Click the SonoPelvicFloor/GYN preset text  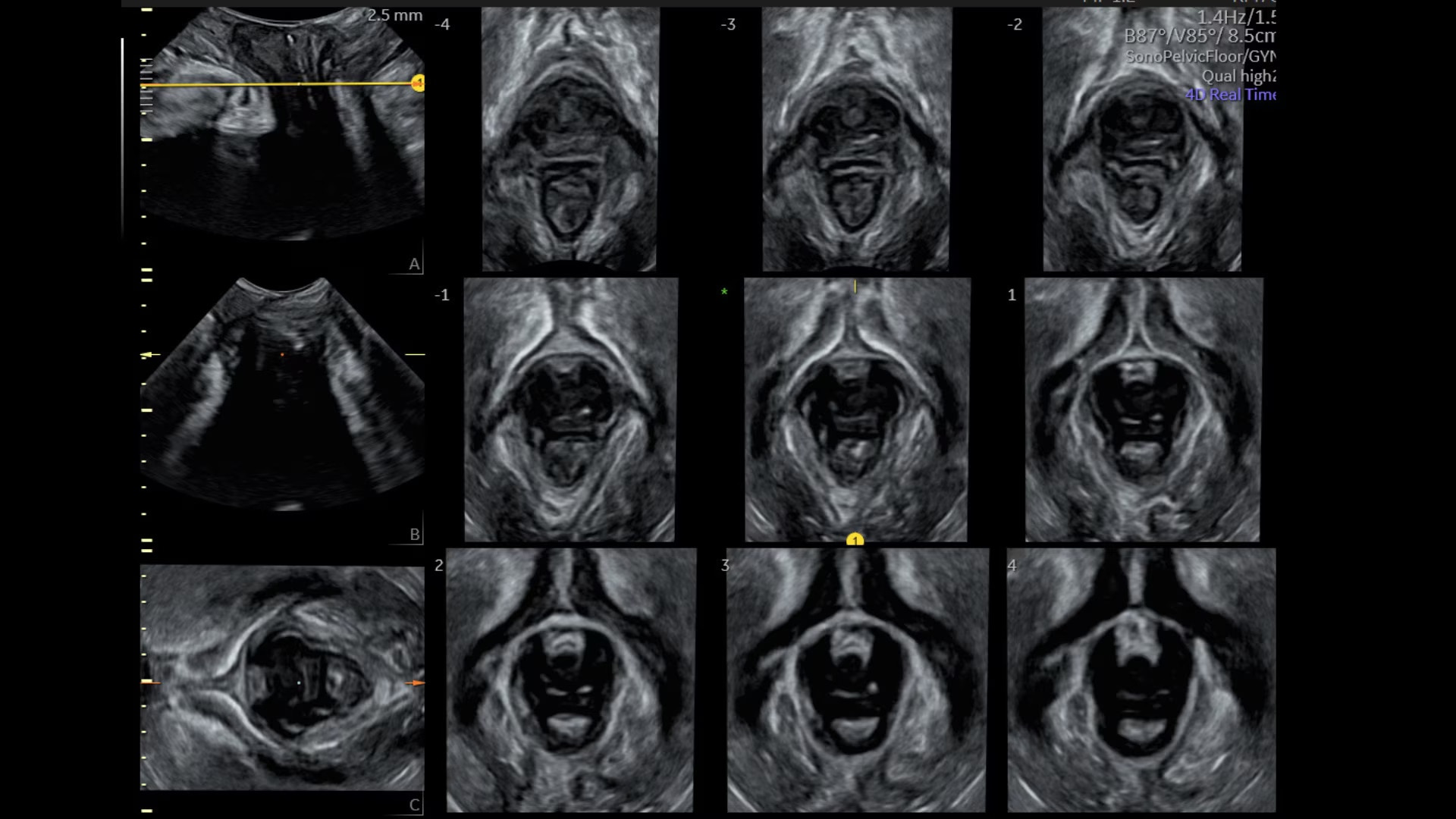tap(1200, 56)
